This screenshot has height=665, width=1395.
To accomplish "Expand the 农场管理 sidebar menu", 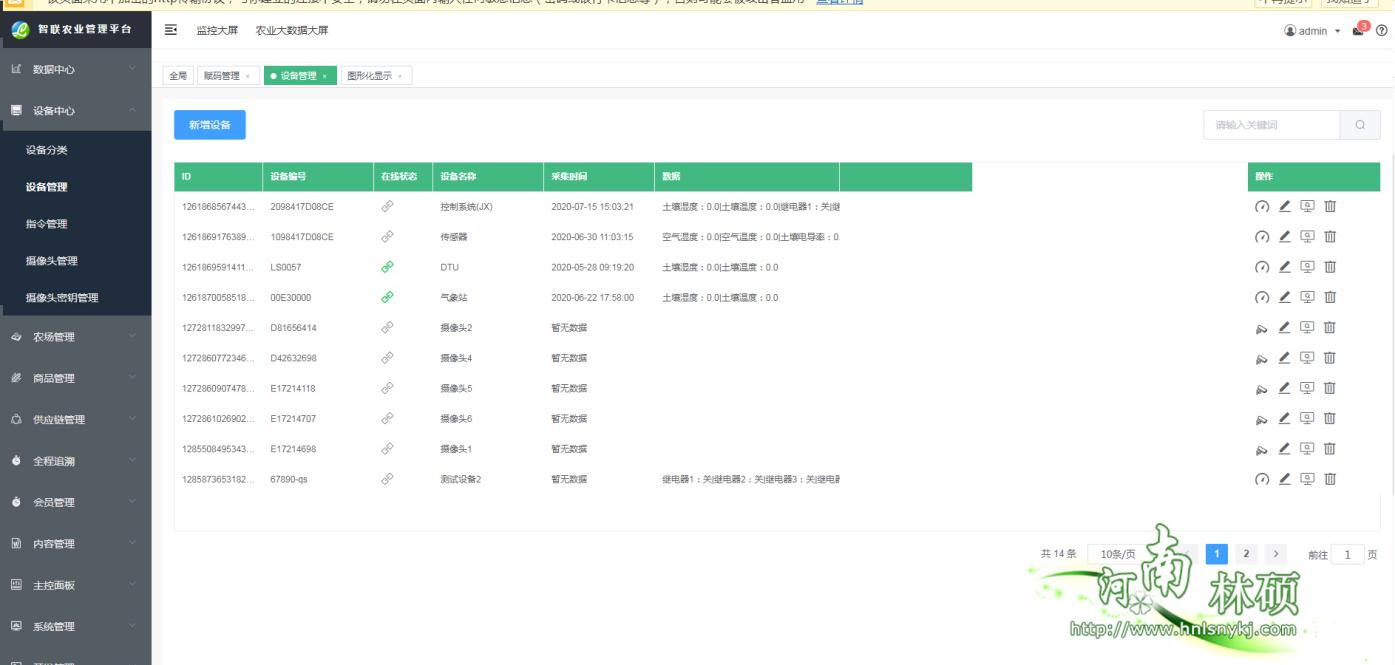I will click(75, 337).
